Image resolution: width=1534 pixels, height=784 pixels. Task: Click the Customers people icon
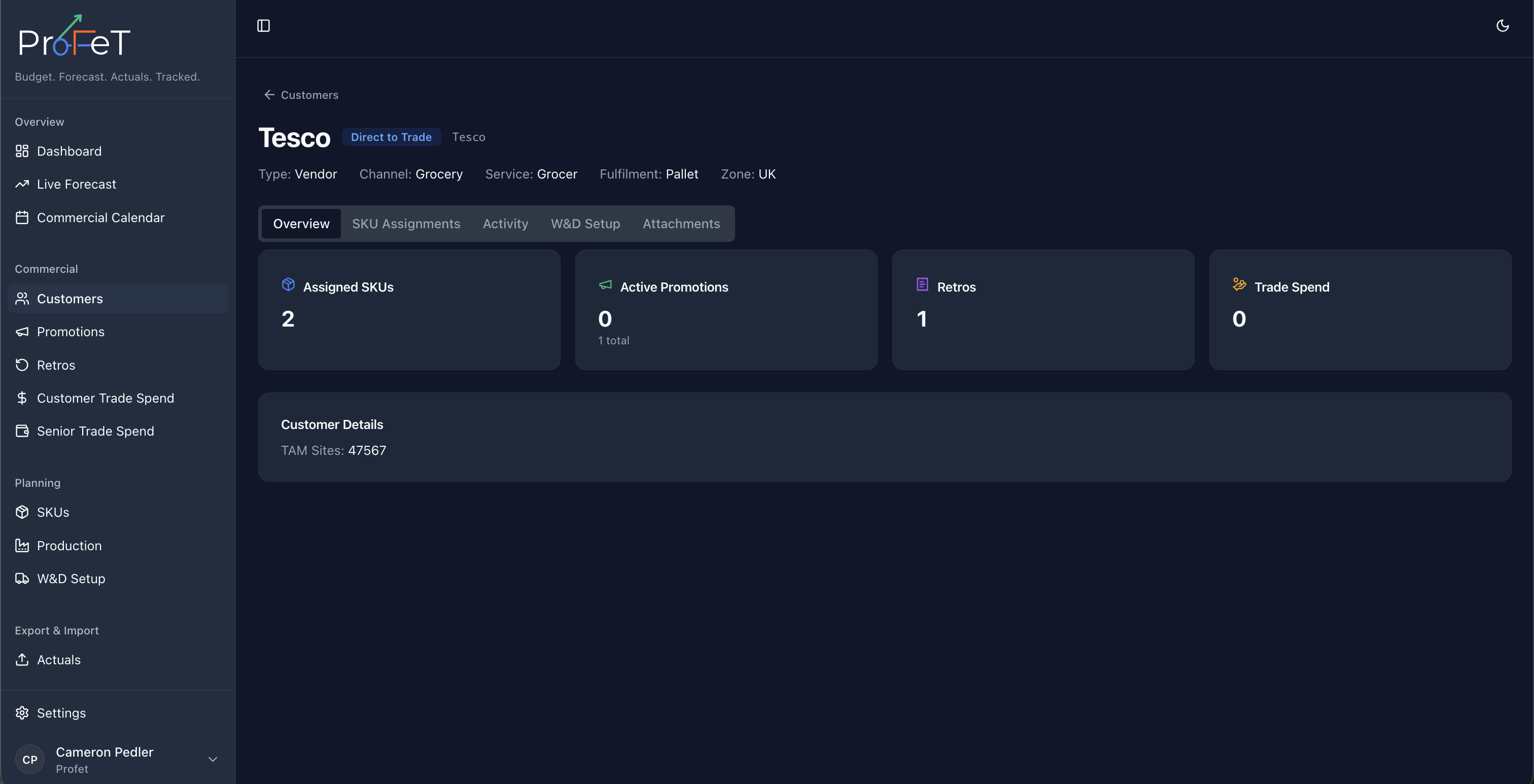22,298
